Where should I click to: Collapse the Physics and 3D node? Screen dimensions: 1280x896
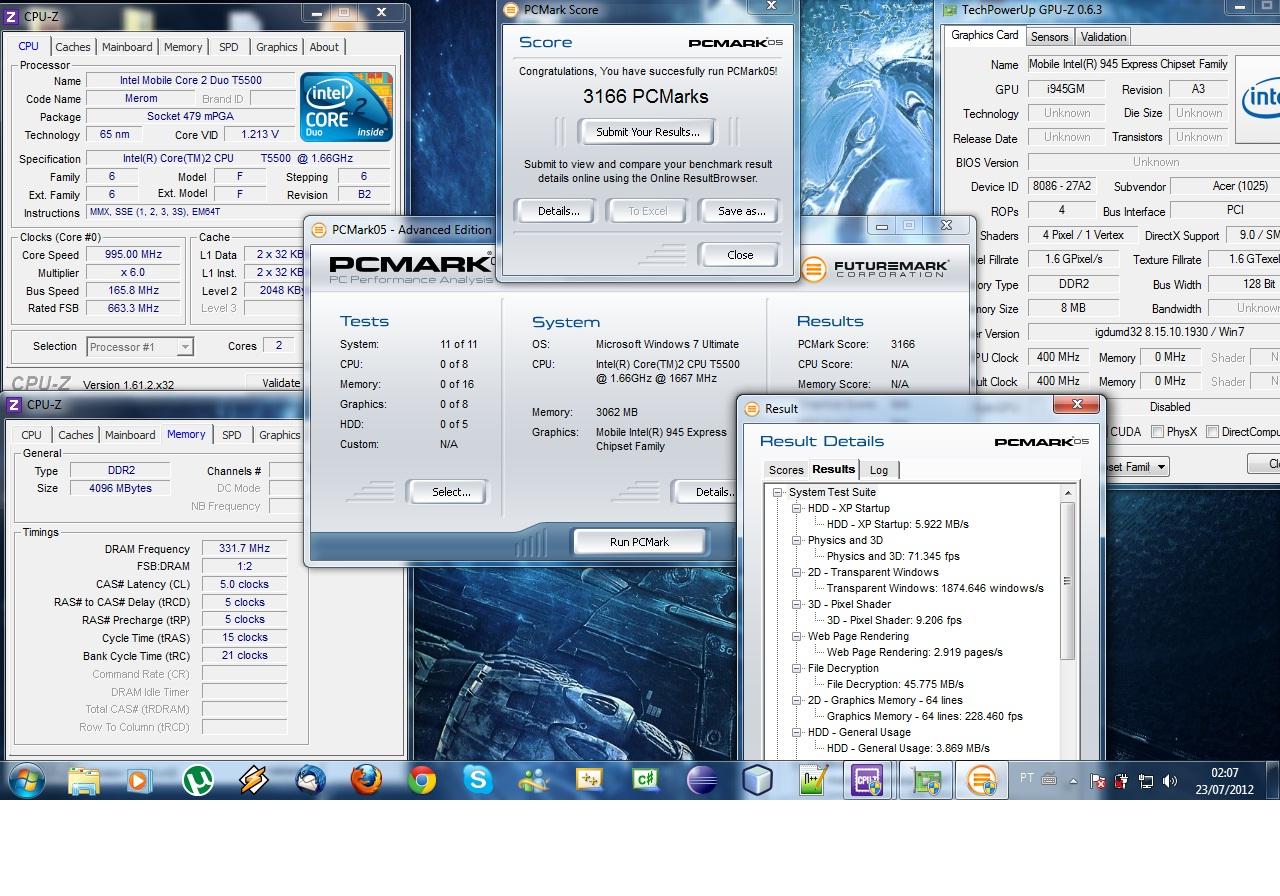point(797,540)
